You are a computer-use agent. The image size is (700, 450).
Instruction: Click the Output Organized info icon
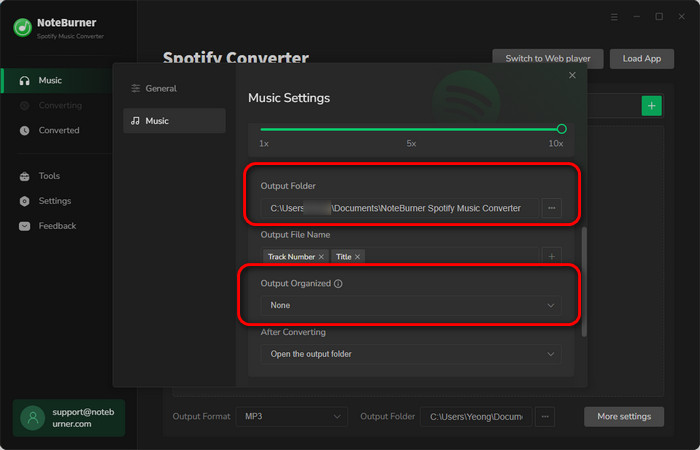[x=338, y=283]
